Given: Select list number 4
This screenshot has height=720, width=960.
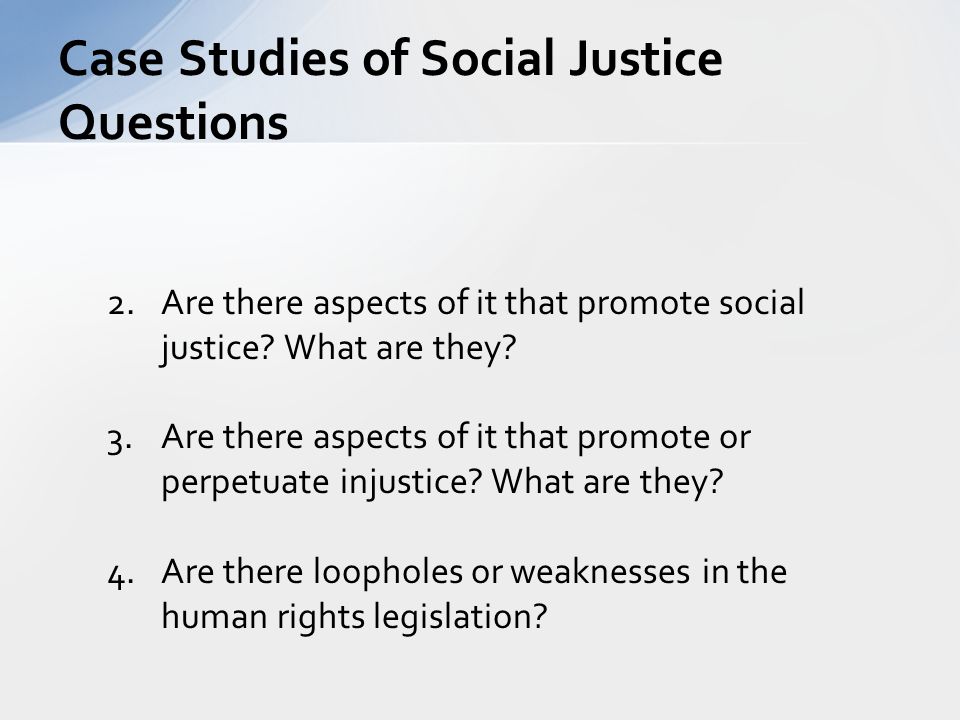Looking at the screenshot, I should (x=121, y=576).
